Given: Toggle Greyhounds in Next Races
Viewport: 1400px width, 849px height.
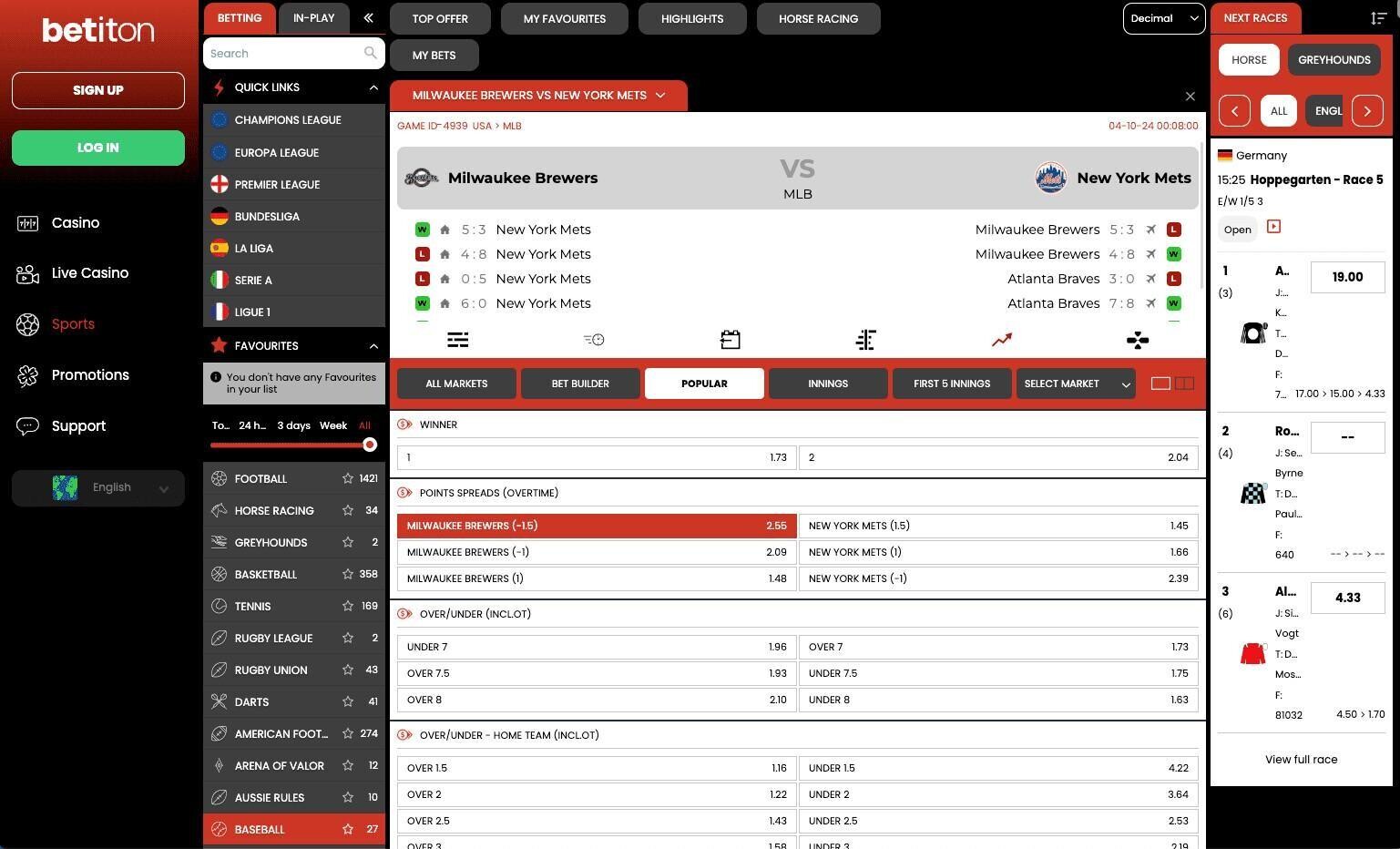Looking at the screenshot, I should pos(1334,60).
